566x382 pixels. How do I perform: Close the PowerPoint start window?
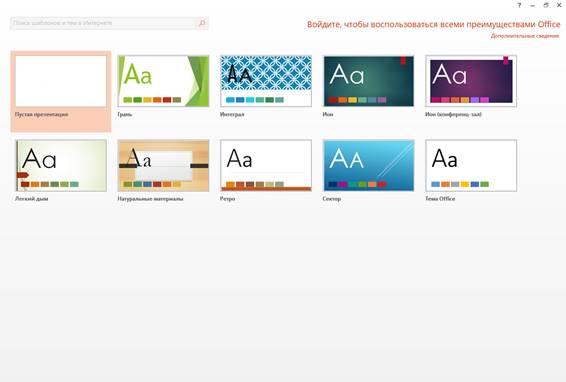click(x=559, y=5)
